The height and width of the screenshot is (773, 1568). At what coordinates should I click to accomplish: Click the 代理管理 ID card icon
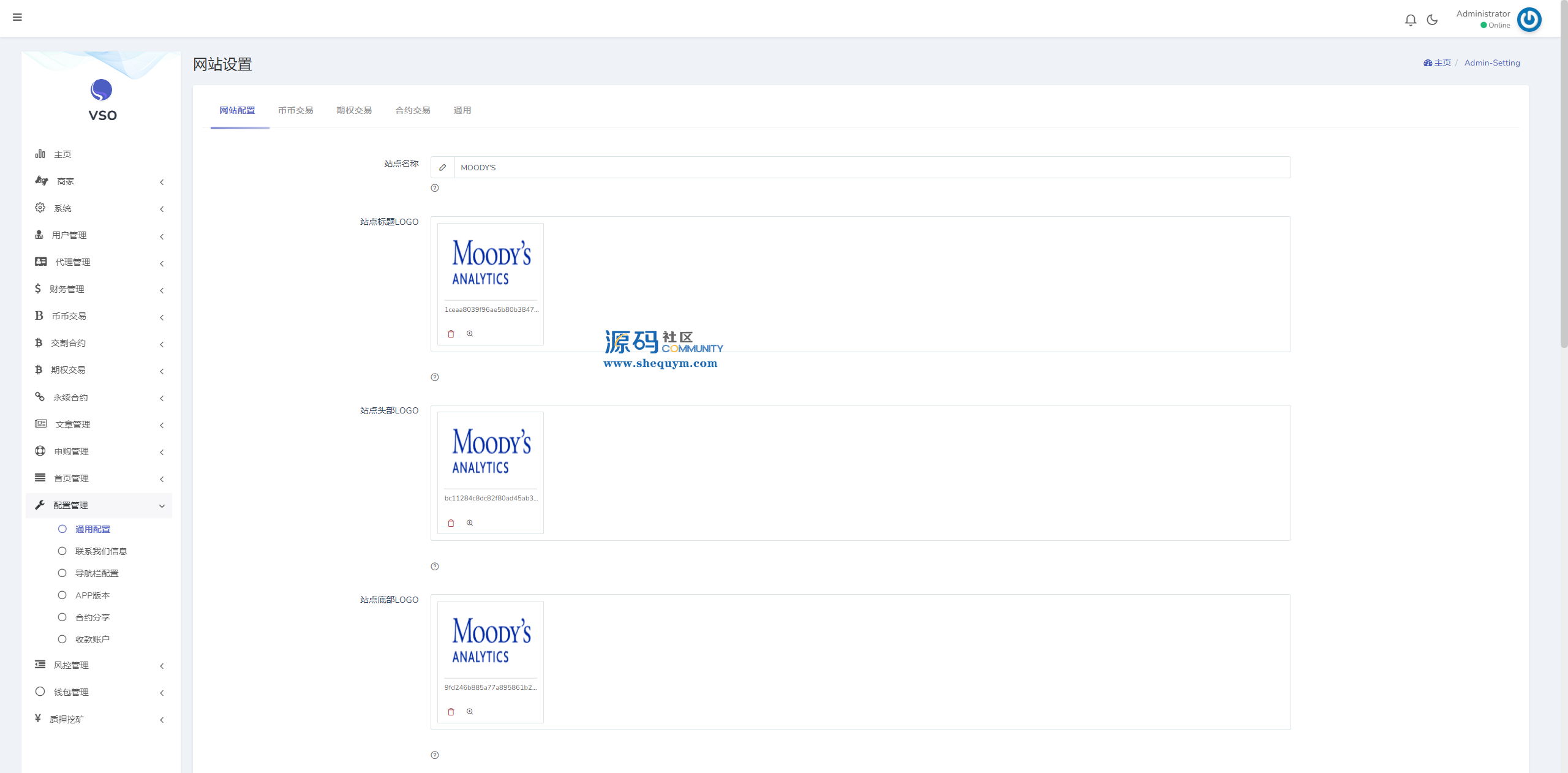(41, 262)
